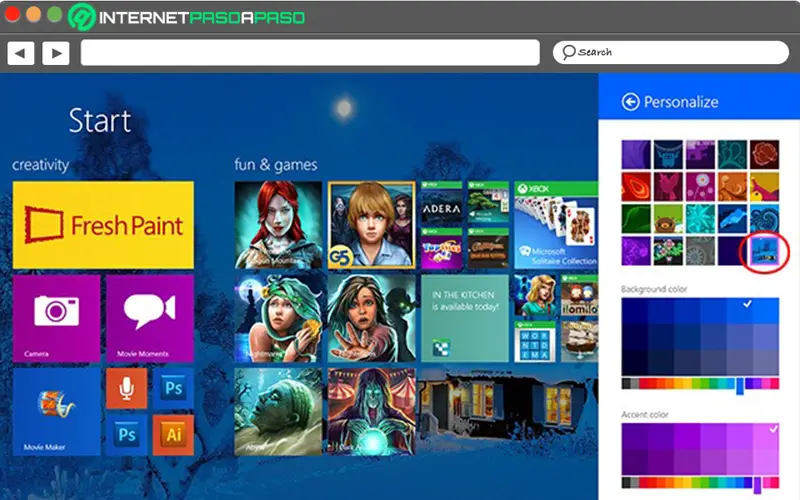The width and height of the screenshot is (800, 500).
Task: Open the Jewel Star colorful game tile
Action: coord(442,248)
